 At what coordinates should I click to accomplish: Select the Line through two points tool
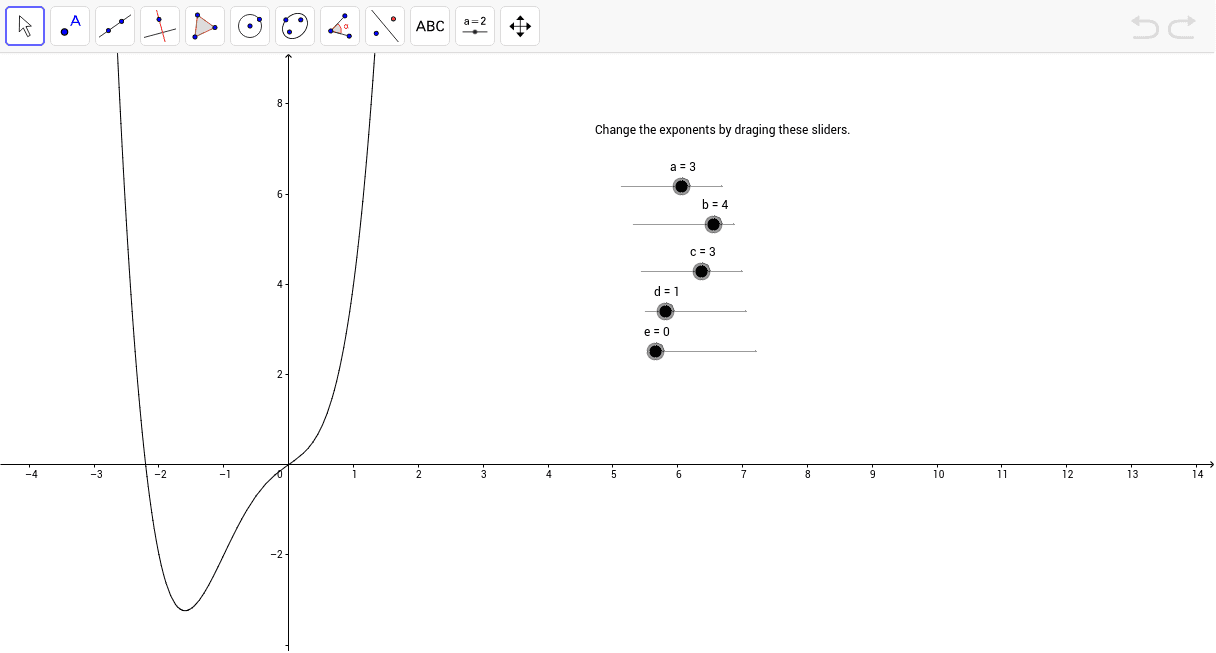point(115,26)
